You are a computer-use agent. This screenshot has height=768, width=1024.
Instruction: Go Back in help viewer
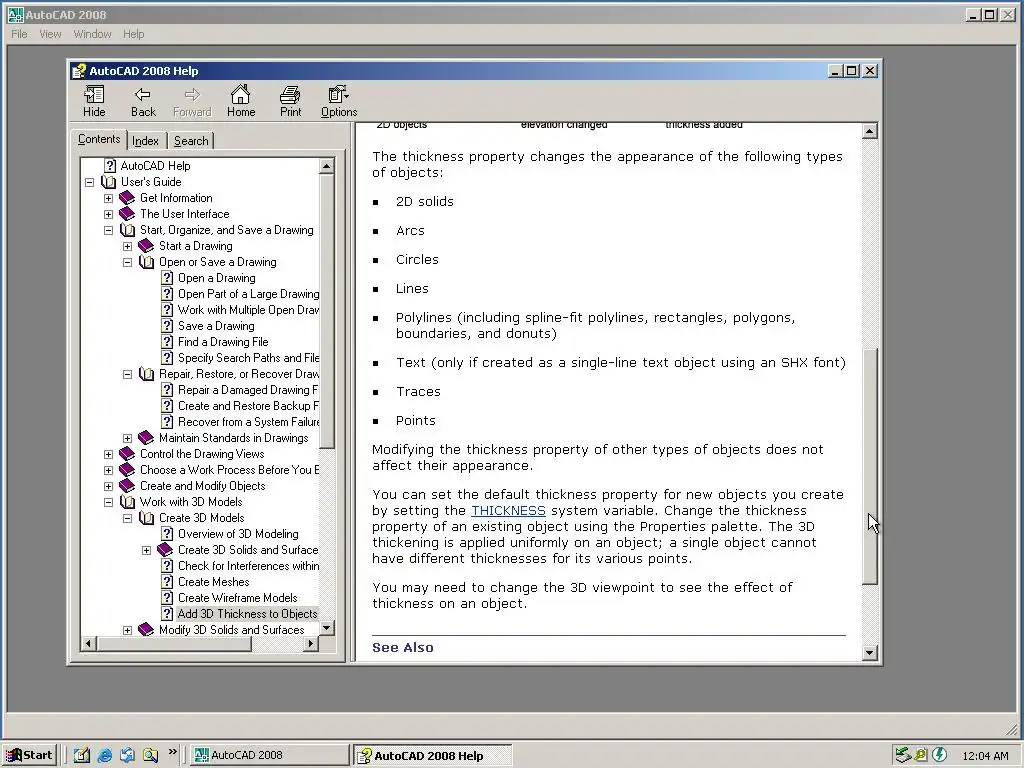[x=143, y=102]
